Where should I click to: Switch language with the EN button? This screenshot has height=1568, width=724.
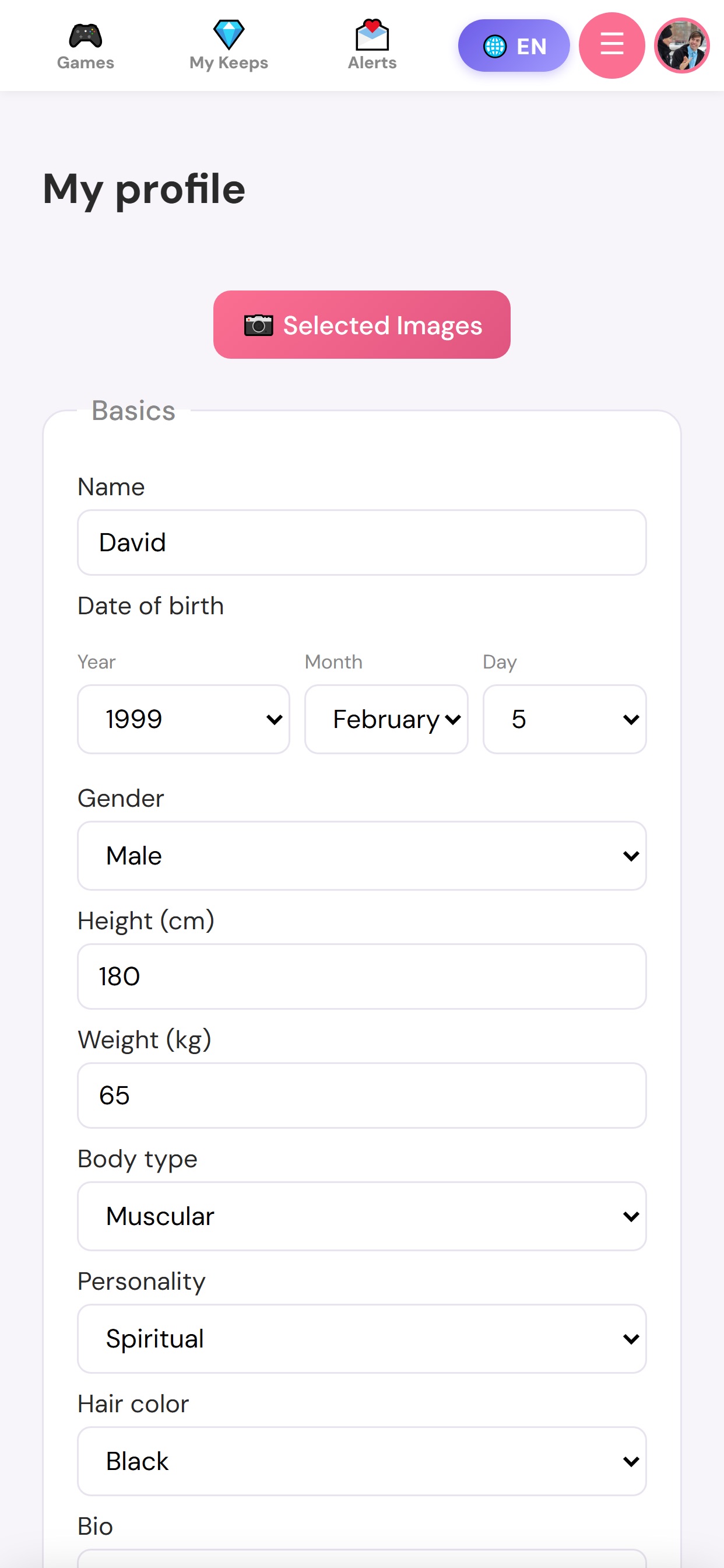click(514, 45)
